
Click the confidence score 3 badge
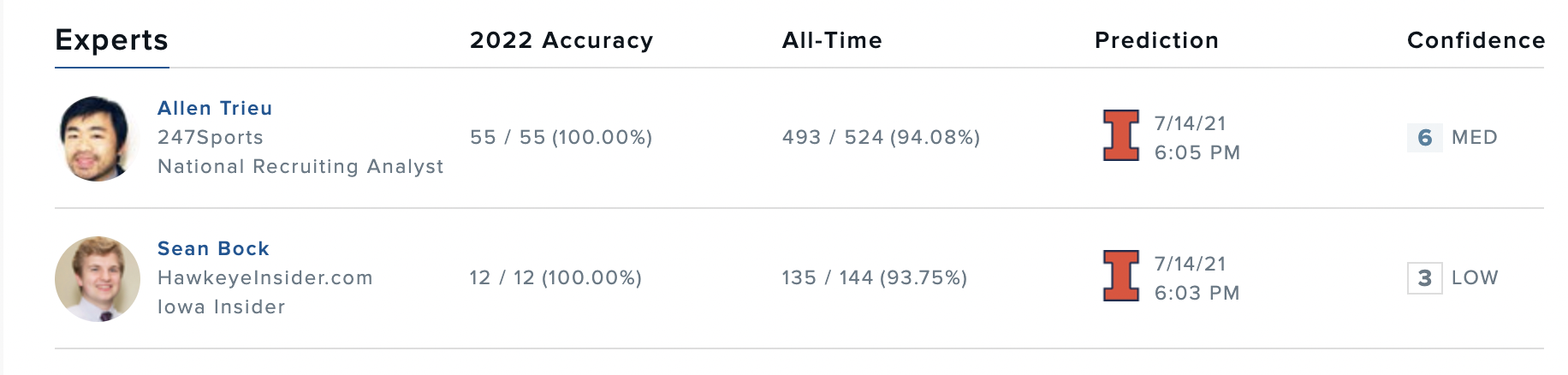pyautogui.click(x=1424, y=277)
